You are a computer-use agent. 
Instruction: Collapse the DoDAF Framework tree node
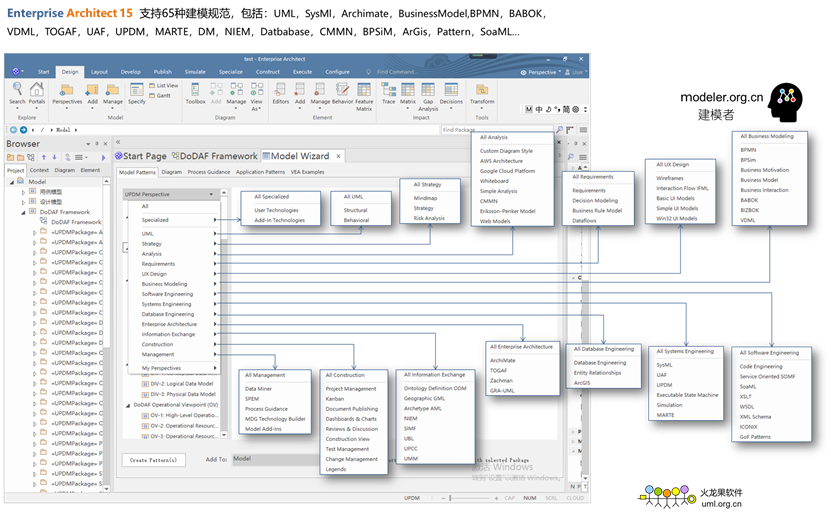pyautogui.click(x=23, y=212)
